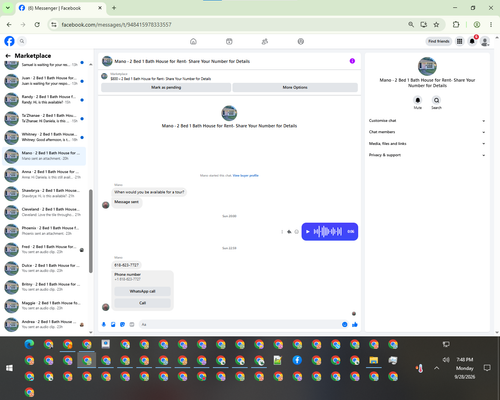The width and height of the screenshot is (500, 400).
Task: Open Microsoft Edge from the taskbar
Action: pos(29,344)
